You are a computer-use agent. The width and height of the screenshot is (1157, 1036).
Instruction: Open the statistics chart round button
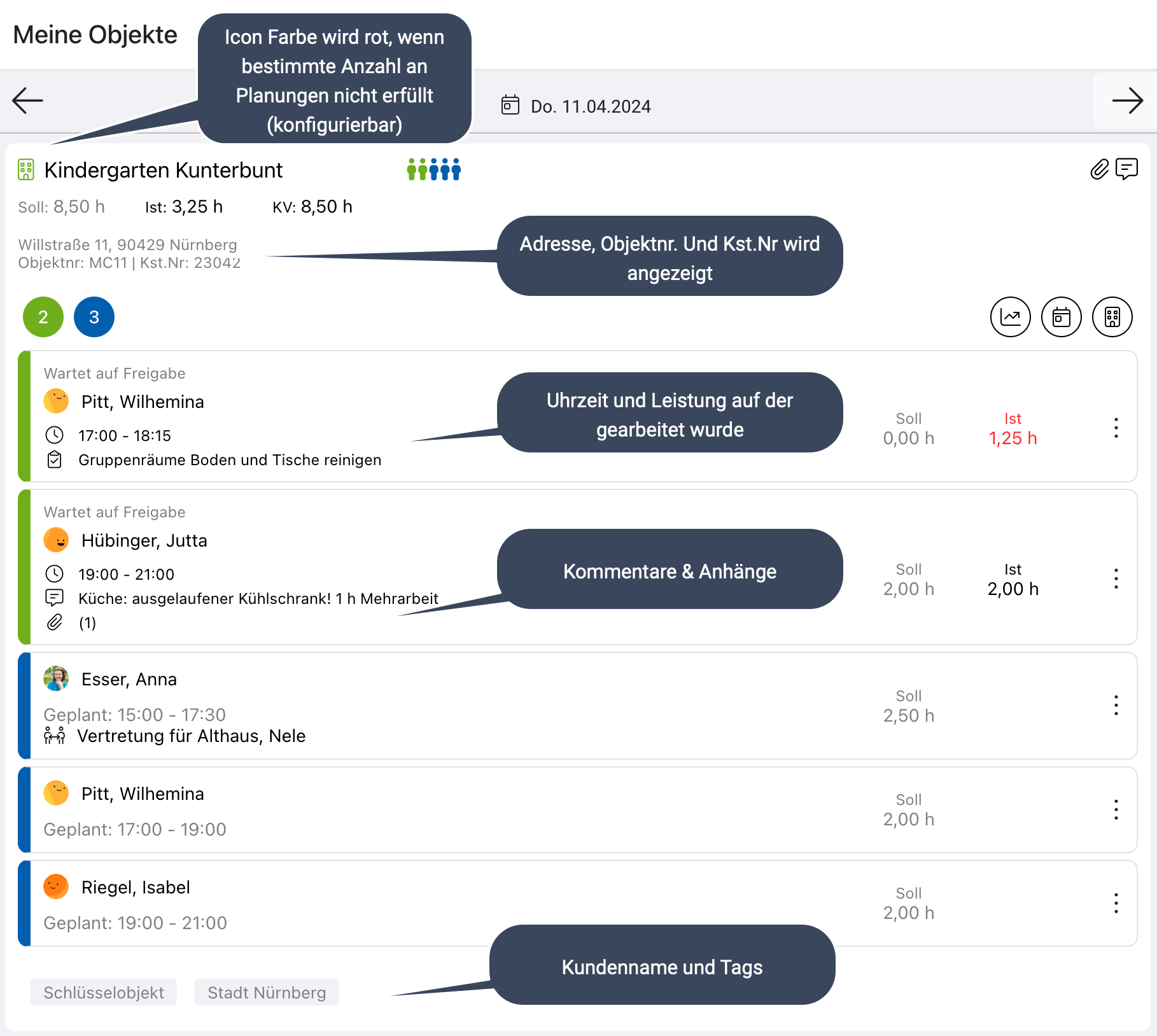[x=1010, y=317]
